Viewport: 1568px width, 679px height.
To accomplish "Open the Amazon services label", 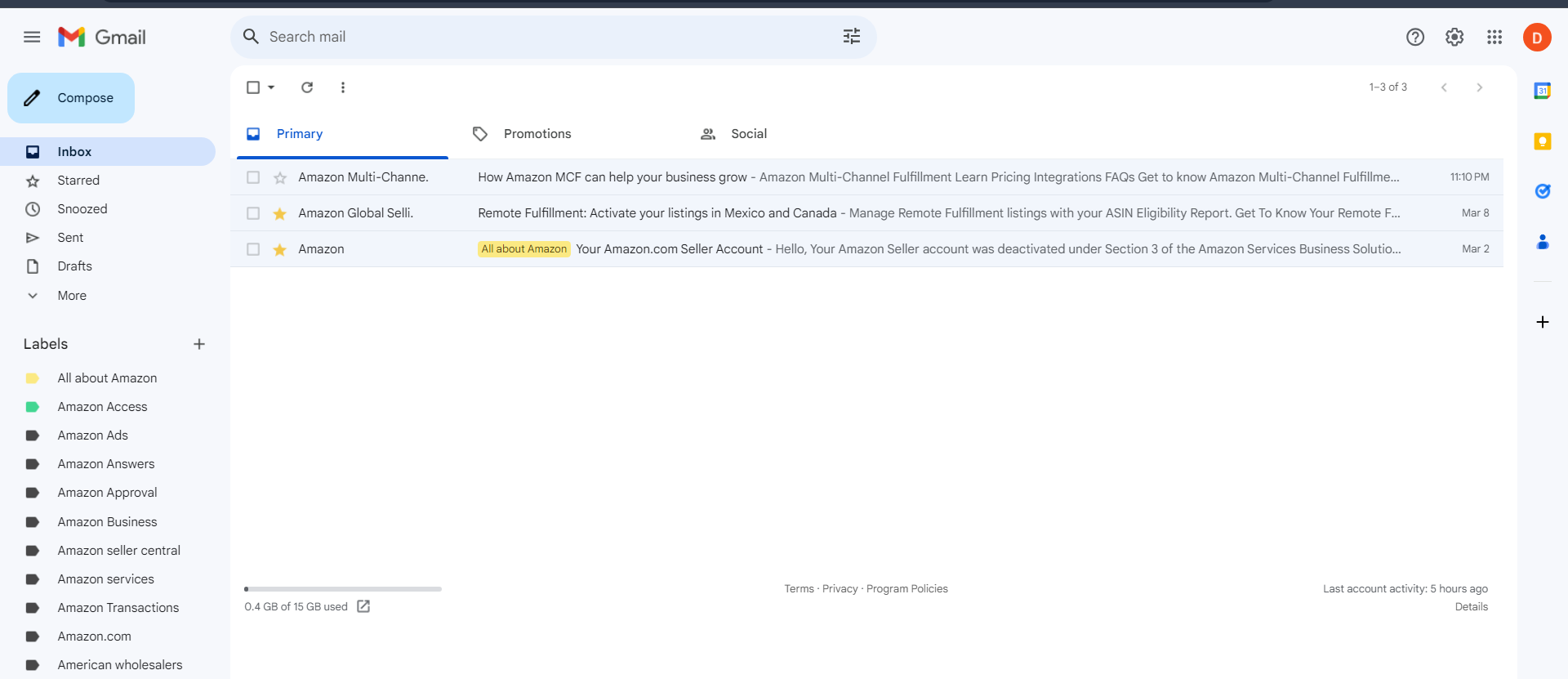I will click(105, 579).
